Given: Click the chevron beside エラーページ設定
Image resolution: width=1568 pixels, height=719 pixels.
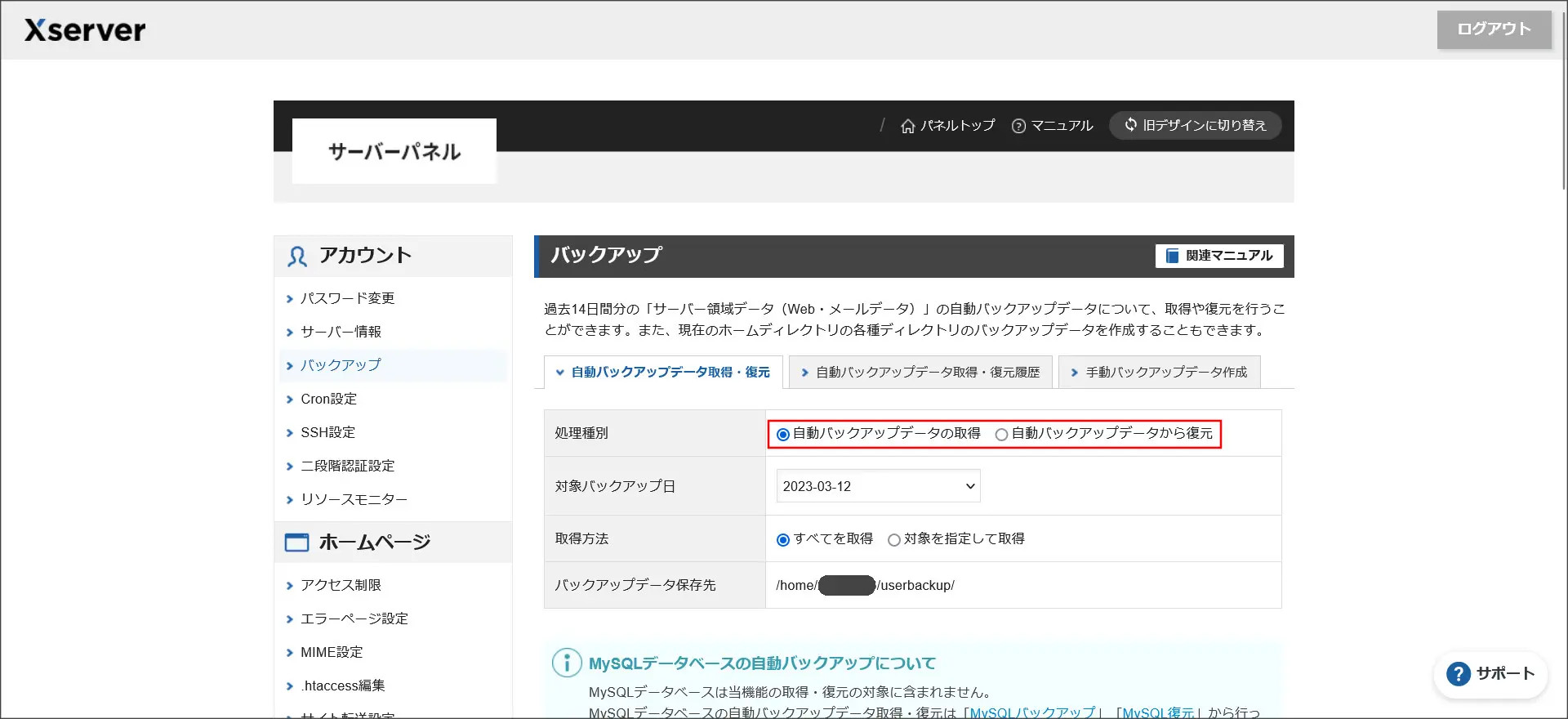Looking at the screenshot, I should [289, 619].
